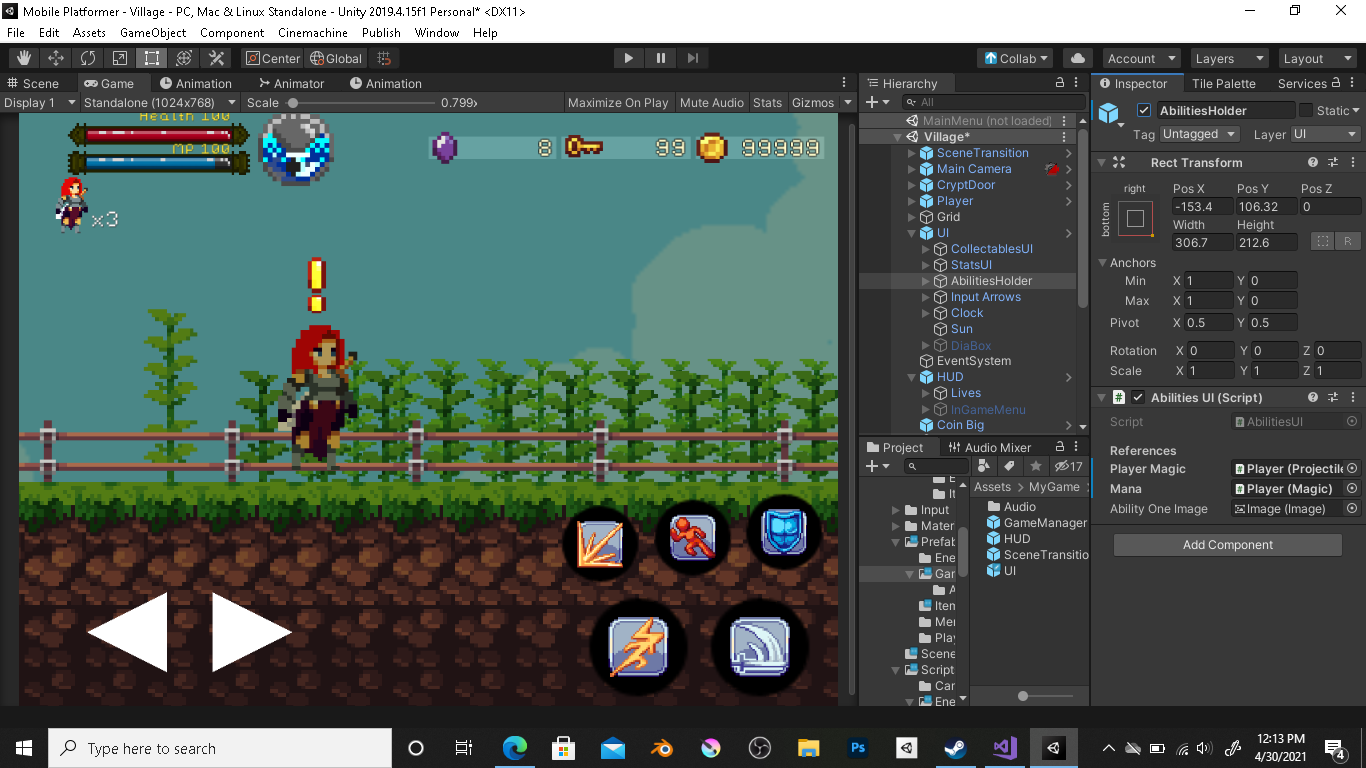The width and height of the screenshot is (1366, 768).
Task: Expand the Player object in Hierarchy
Action: 911,201
